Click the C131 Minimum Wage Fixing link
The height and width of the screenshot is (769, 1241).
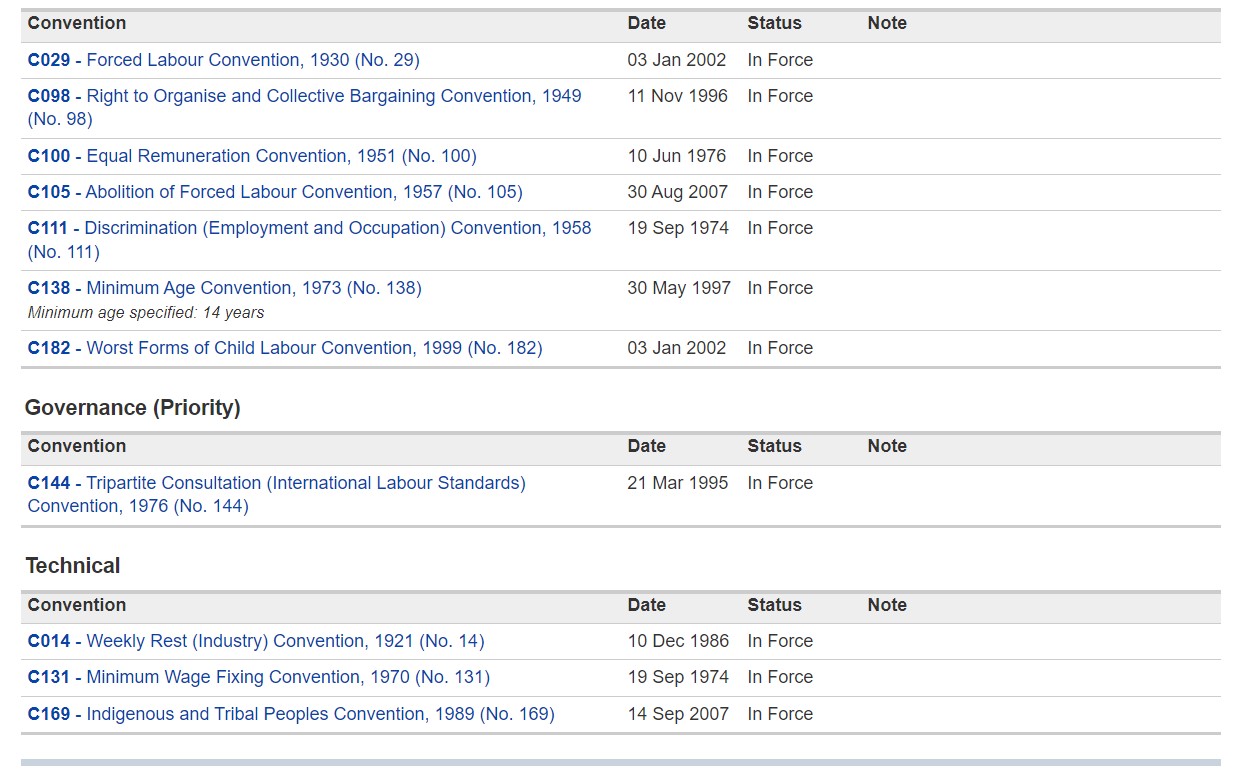pos(259,677)
